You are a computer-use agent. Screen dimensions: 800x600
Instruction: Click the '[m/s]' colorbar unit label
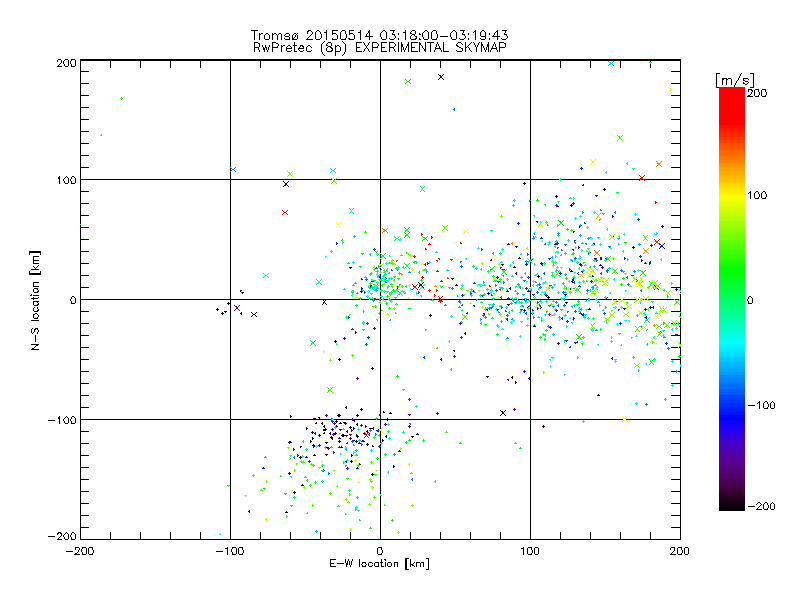[x=735, y=80]
